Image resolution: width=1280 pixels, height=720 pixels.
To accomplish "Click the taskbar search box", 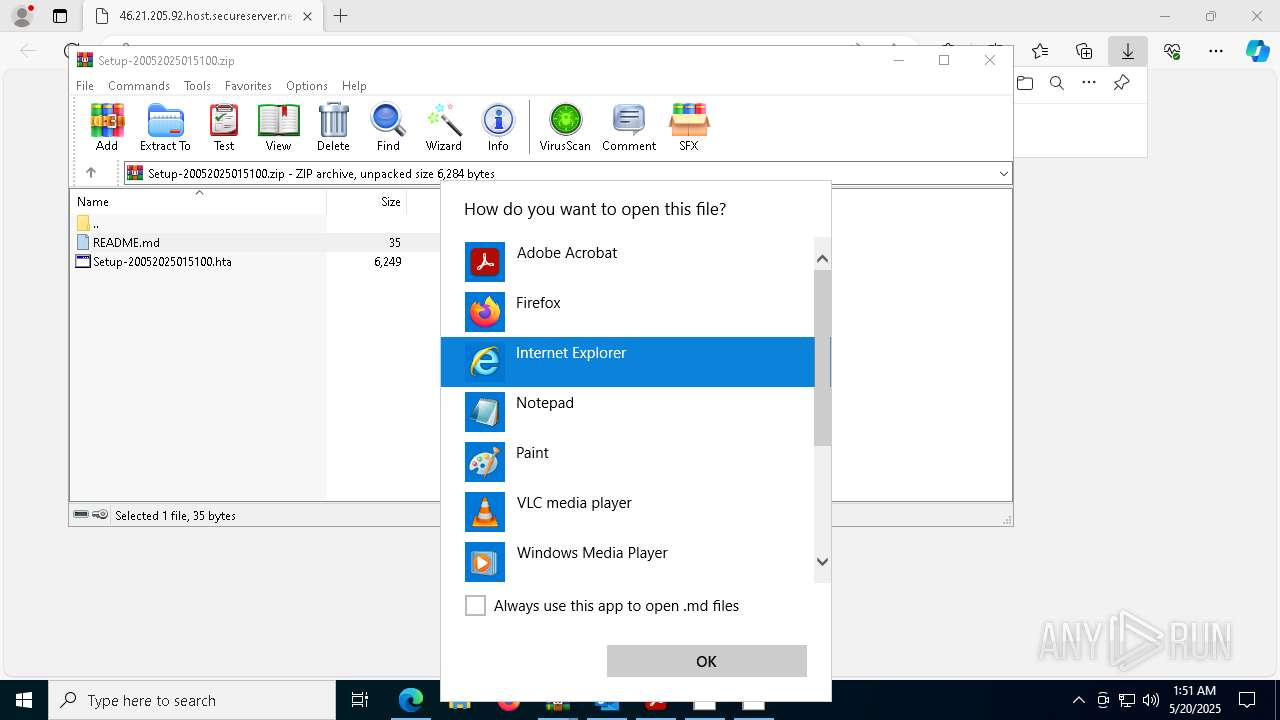I will [192, 700].
